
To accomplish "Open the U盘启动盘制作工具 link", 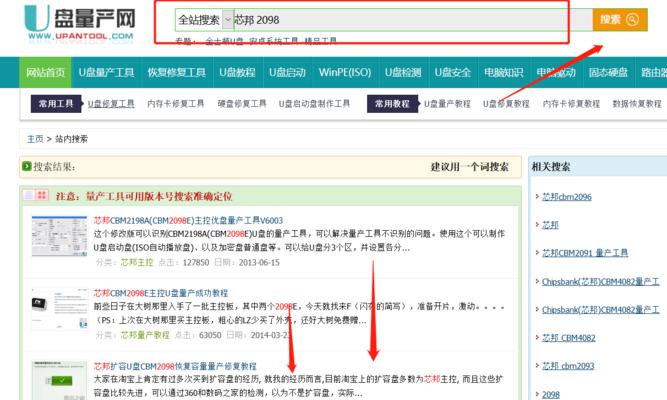I will point(314,103).
